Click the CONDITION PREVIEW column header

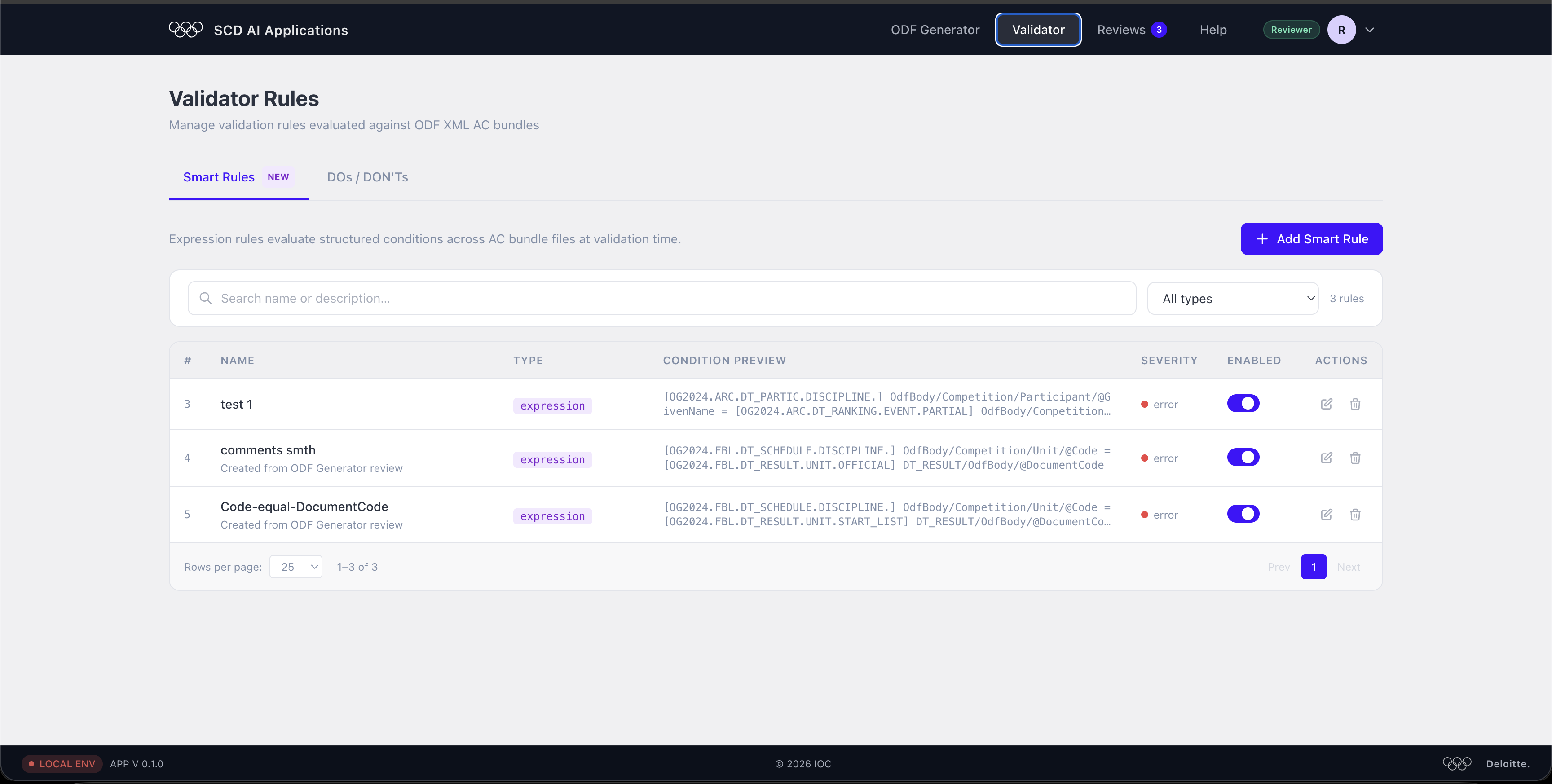(724, 361)
